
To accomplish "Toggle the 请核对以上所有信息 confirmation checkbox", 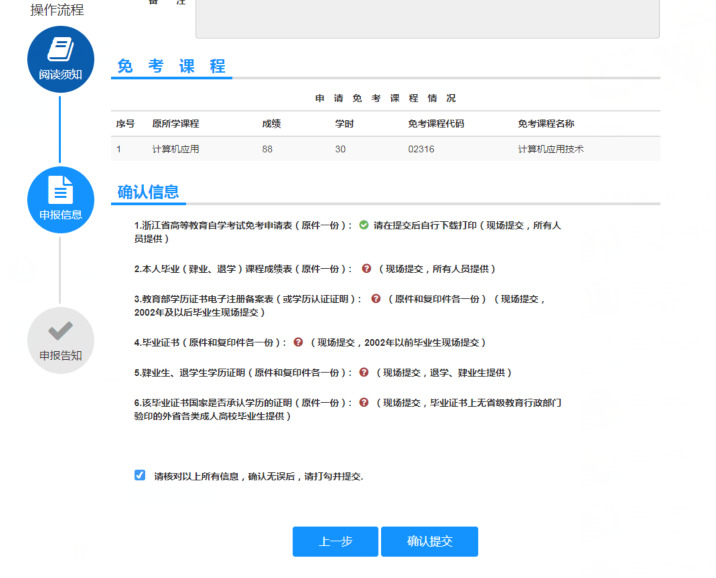I will point(140,476).
